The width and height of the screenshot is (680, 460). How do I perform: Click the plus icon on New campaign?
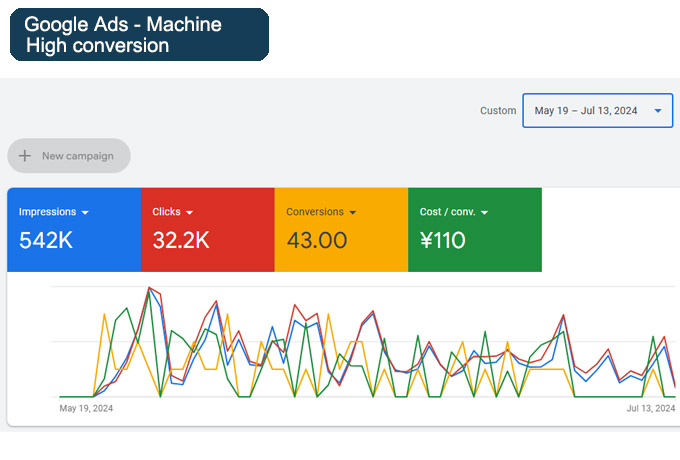point(25,156)
